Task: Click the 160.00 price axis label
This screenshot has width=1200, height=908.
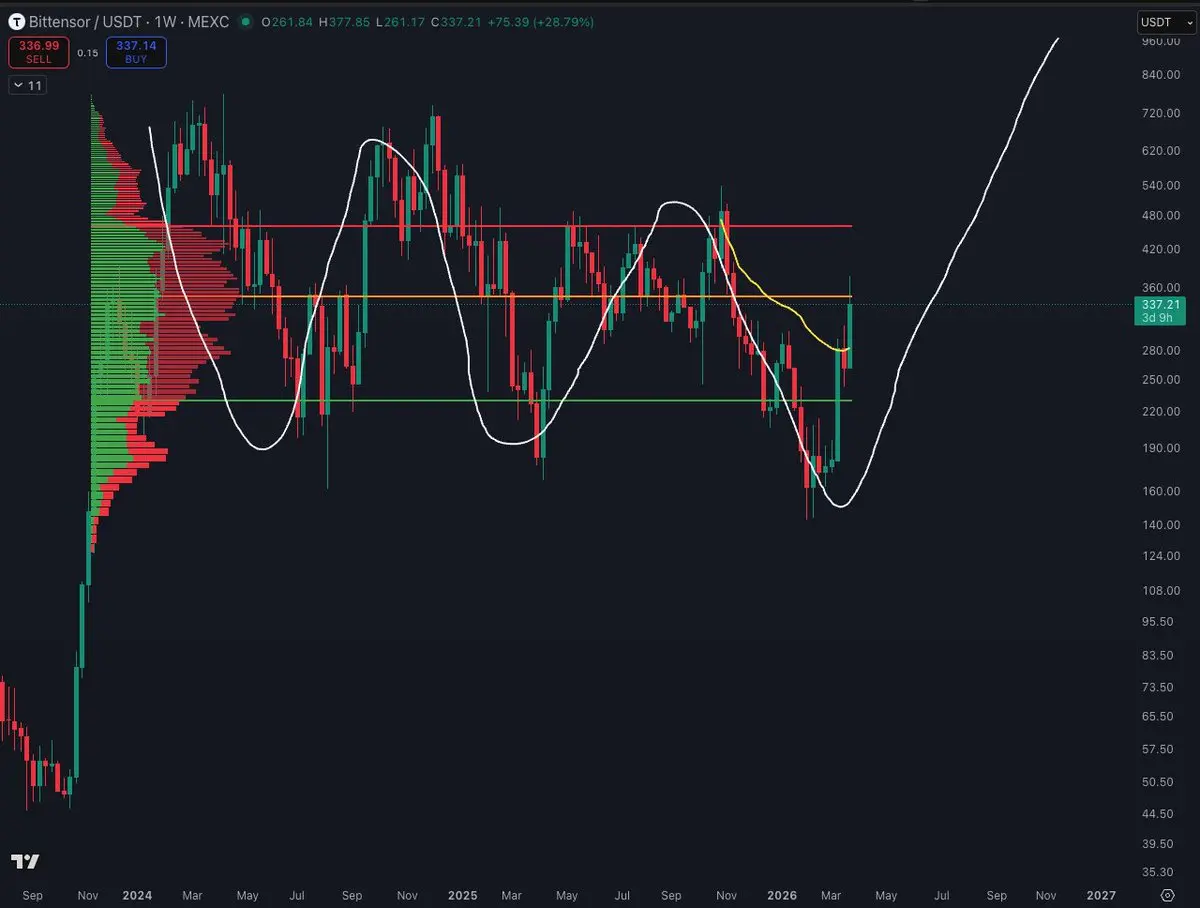Action: click(x=1163, y=490)
